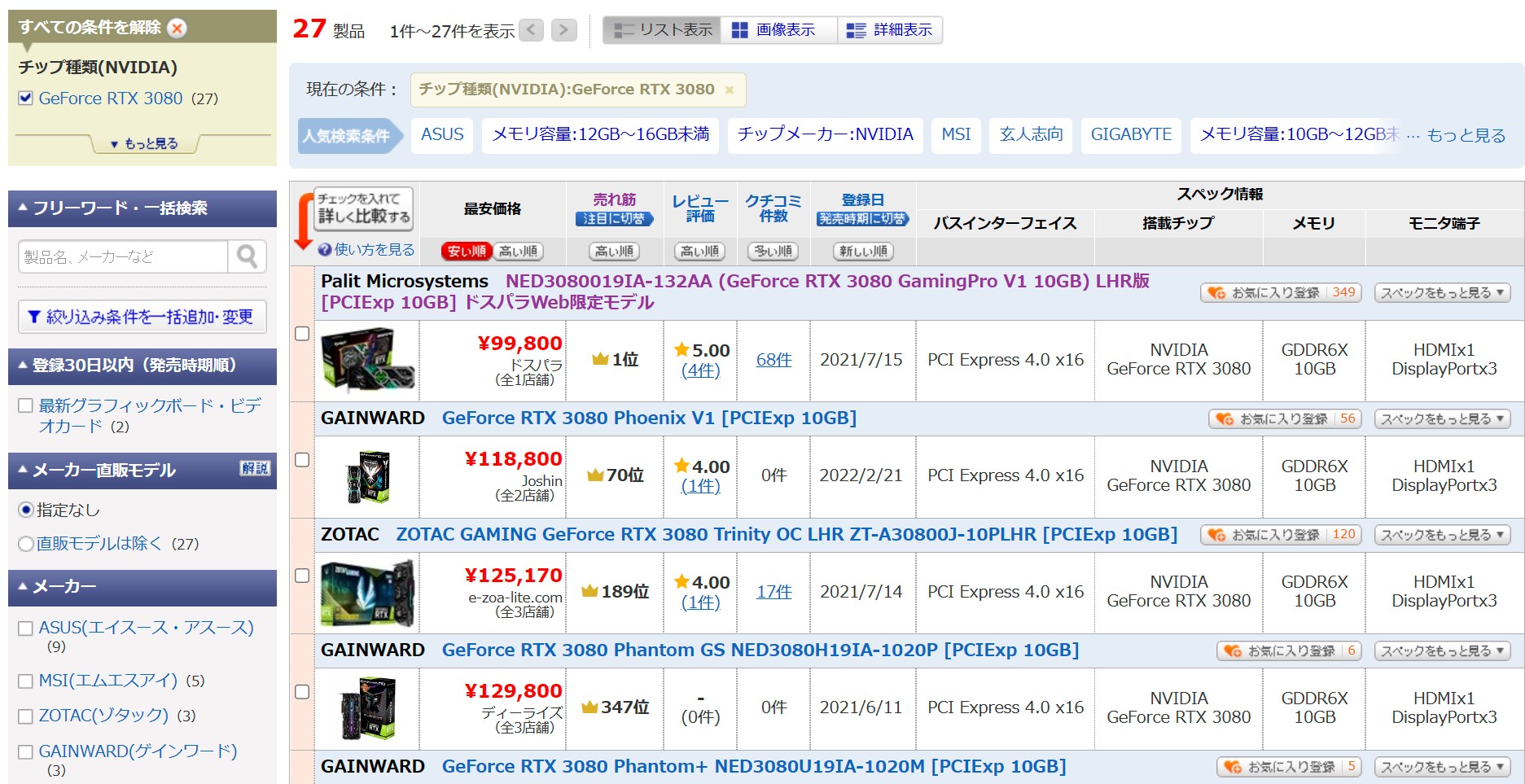Remove the GeForce RTX 3080 condition tag
Viewport: 1525px width, 784px height.
point(730,90)
